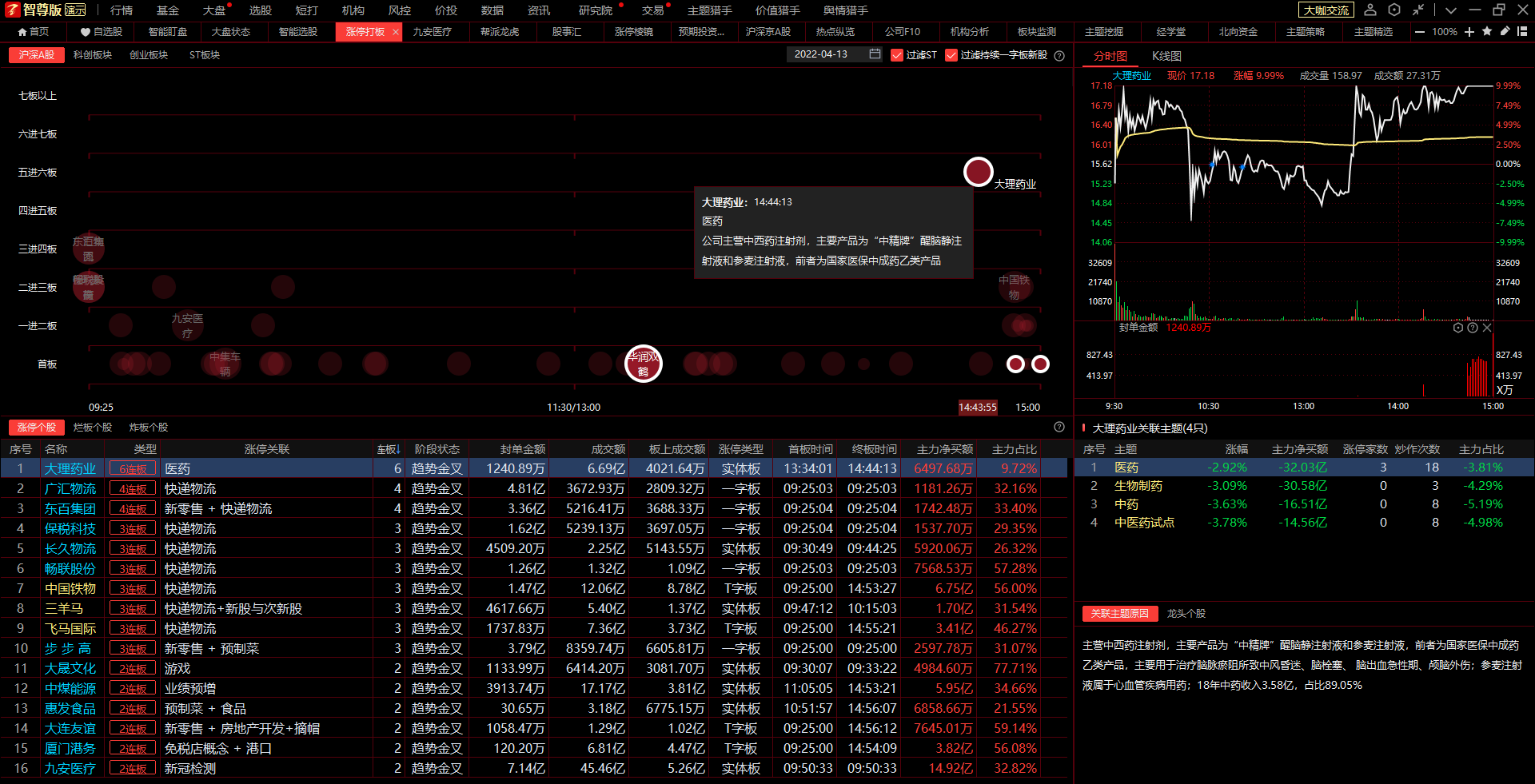
Task: Open the calendar date picker icon
Action: (875, 54)
